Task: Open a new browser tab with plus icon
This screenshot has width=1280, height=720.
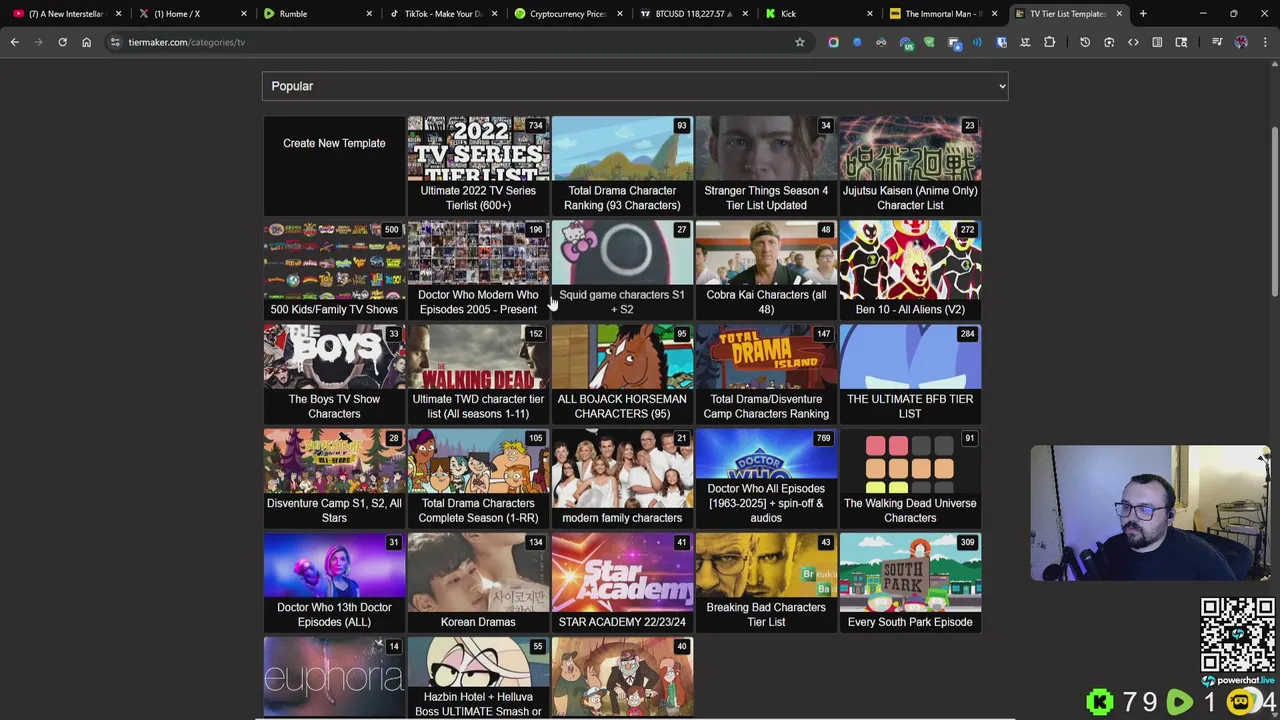Action: (1143, 14)
